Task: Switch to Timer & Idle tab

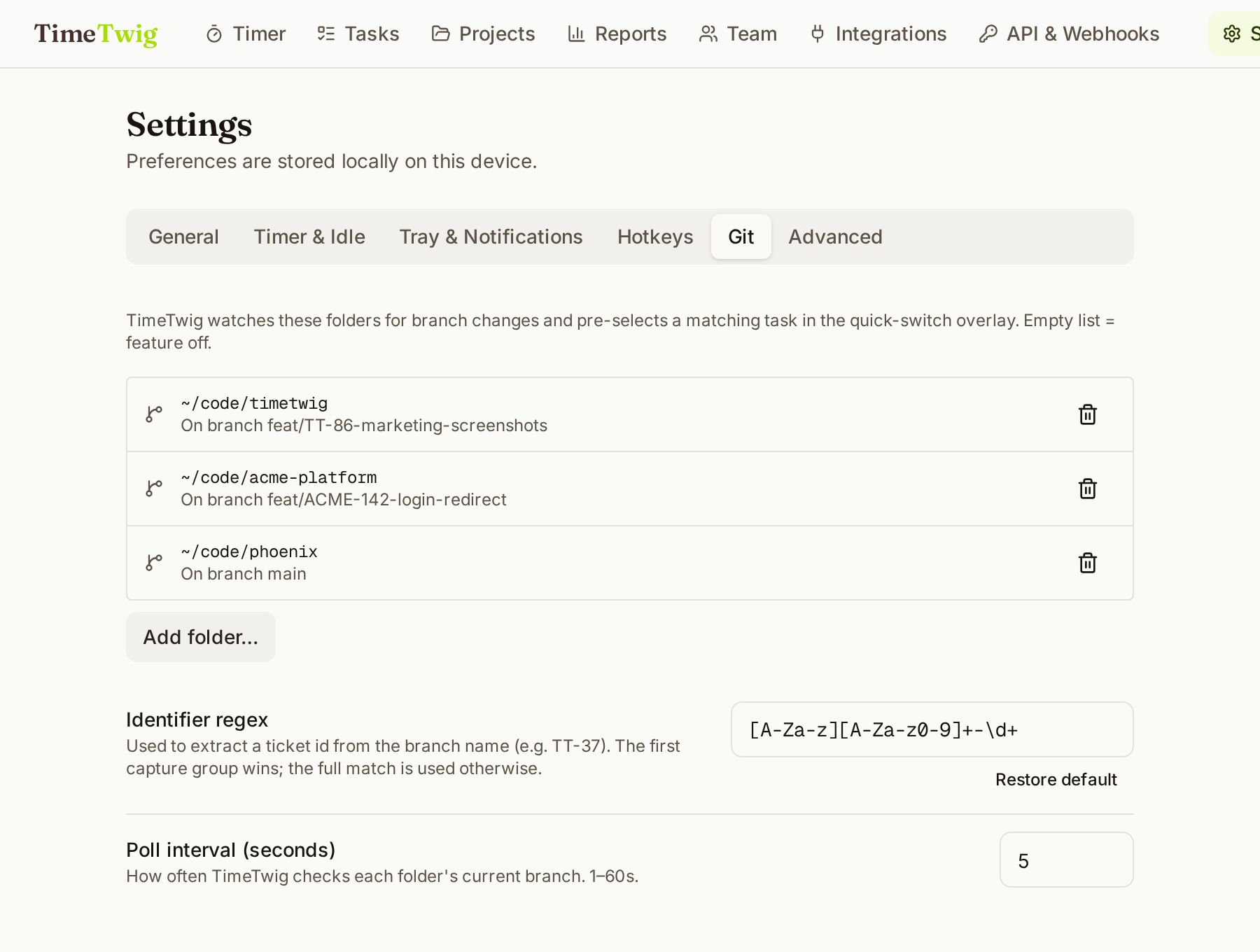Action: click(309, 237)
